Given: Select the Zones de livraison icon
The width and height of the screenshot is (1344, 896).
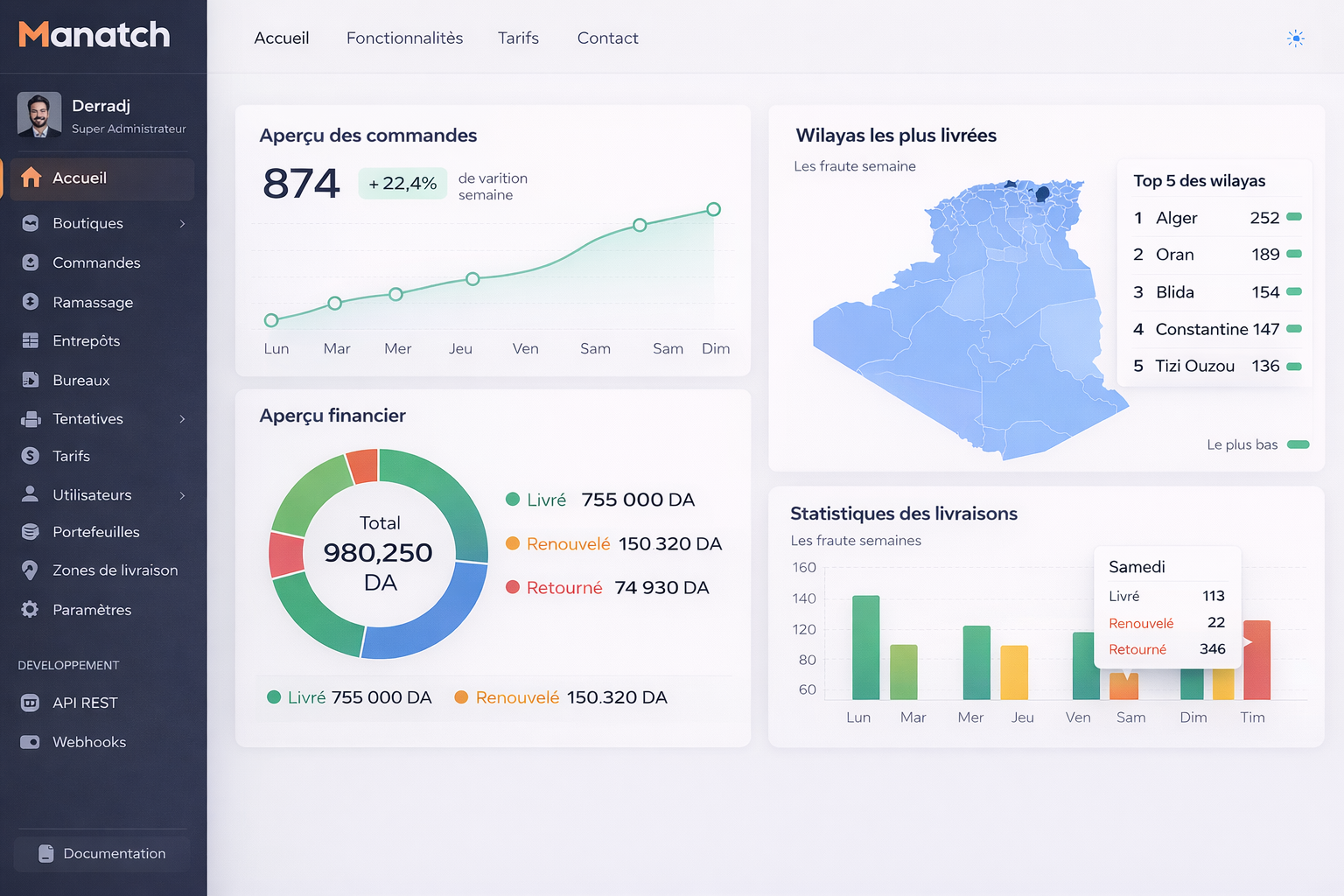Looking at the screenshot, I should [31, 570].
